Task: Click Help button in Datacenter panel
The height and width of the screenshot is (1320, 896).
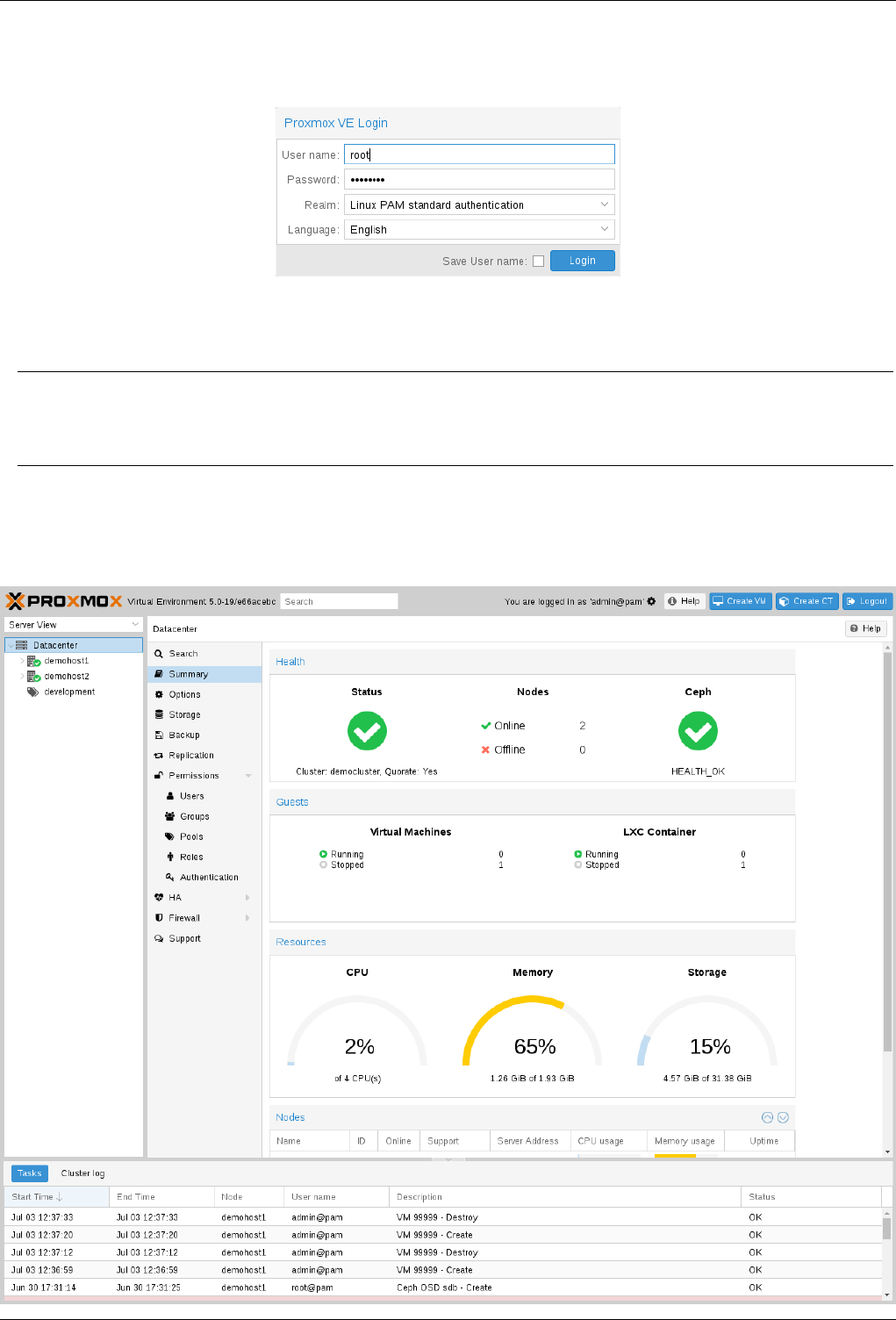Action: point(866,628)
